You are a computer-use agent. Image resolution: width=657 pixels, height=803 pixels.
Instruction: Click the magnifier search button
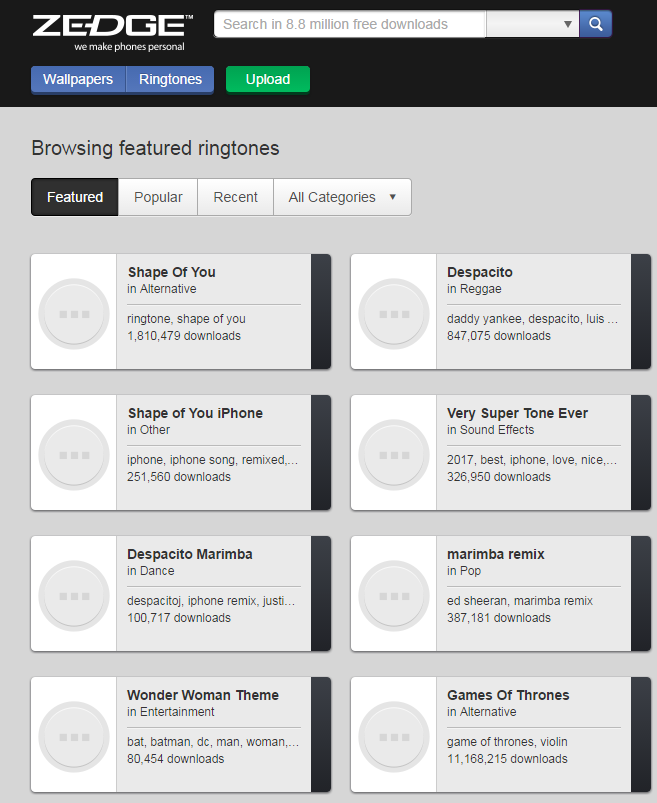click(596, 24)
